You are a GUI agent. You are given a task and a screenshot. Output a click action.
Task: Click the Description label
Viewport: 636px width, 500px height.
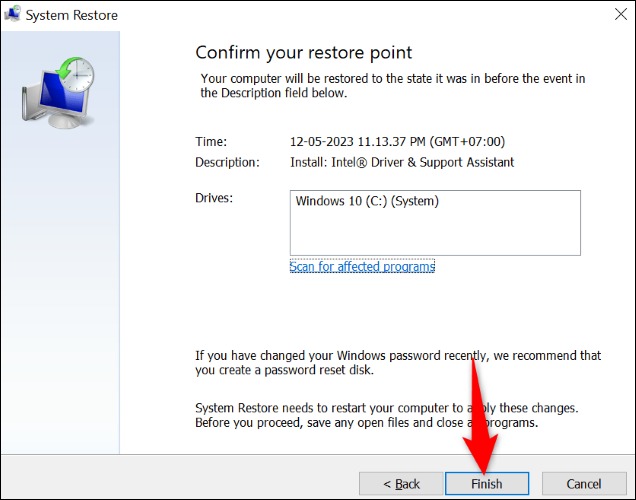click(x=227, y=162)
